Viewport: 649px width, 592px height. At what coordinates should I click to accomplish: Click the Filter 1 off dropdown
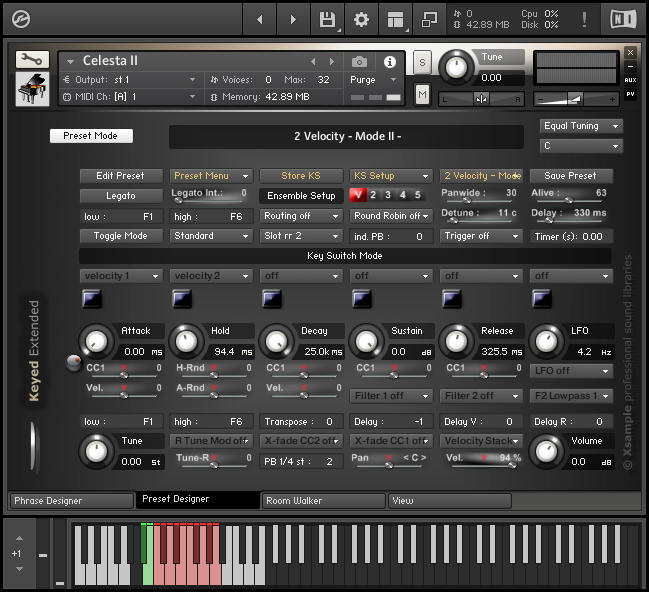[x=391, y=396]
